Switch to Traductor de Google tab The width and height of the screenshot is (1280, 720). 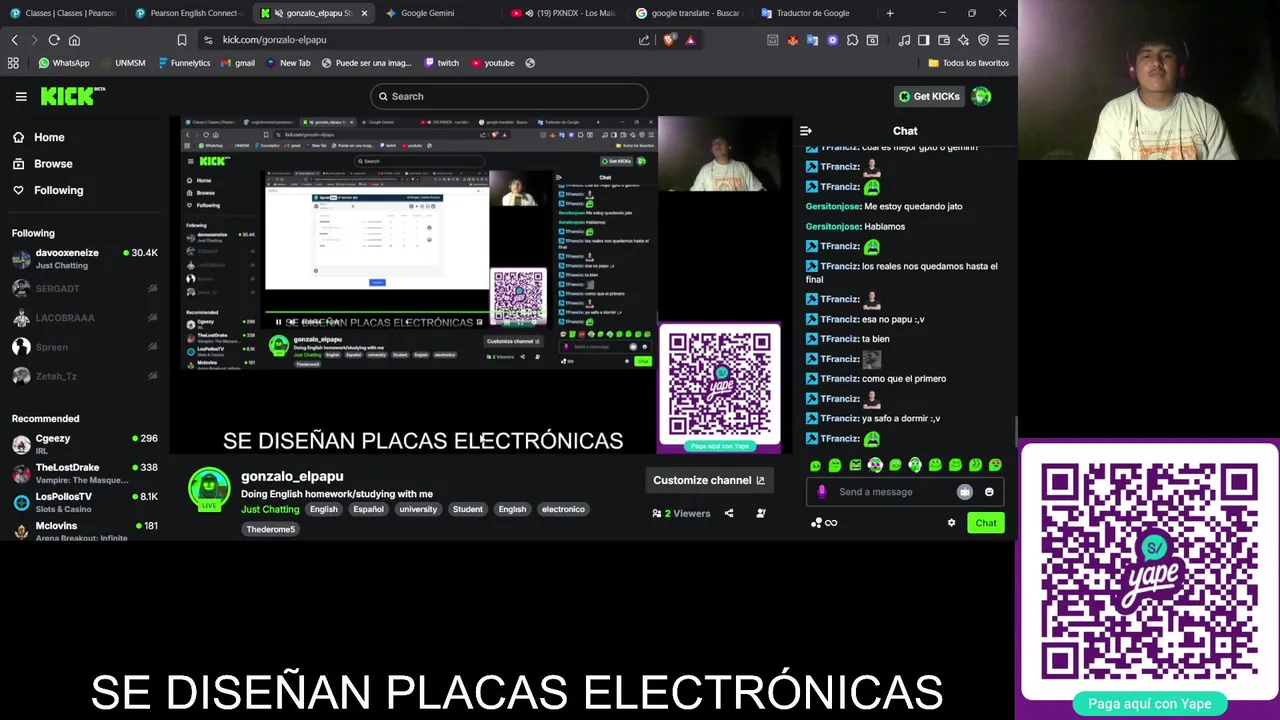[814, 13]
